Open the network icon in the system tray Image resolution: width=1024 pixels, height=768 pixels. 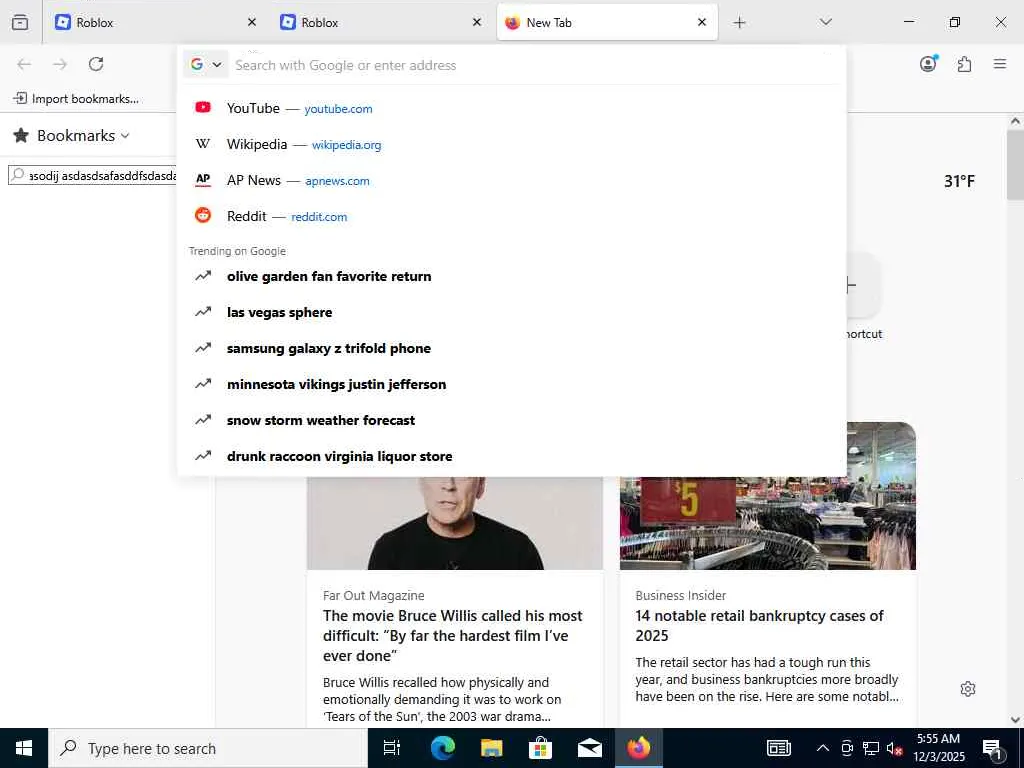click(871, 748)
